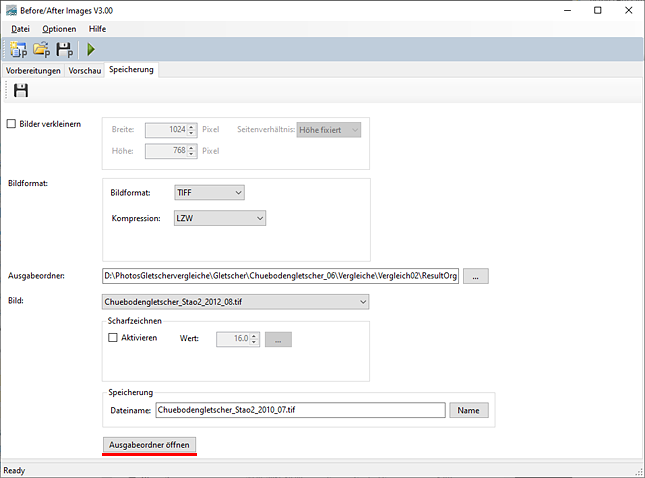The width and height of the screenshot is (645, 478).
Task: Increase the Breite spinner value
Action: click(x=191, y=127)
